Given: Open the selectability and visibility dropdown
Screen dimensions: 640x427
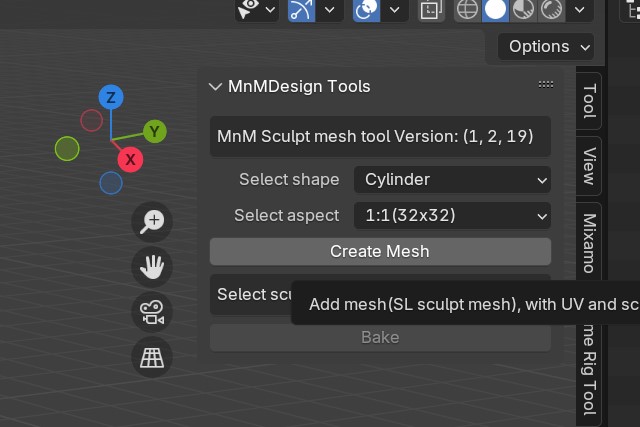Looking at the screenshot, I should click(256, 10).
